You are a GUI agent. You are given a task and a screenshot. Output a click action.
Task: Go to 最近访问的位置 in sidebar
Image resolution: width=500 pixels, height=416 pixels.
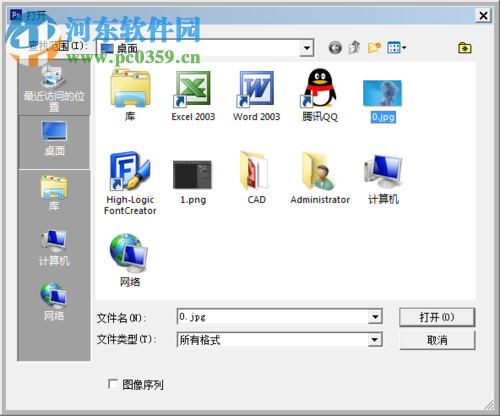pyautogui.click(x=54, y=89)
